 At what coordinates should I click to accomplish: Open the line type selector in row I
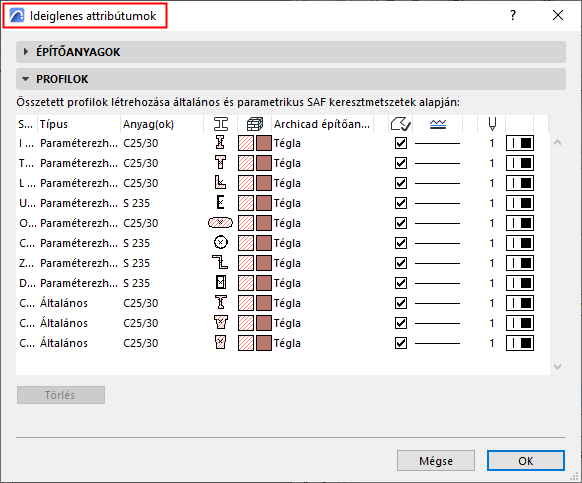(x=437, y=143)
